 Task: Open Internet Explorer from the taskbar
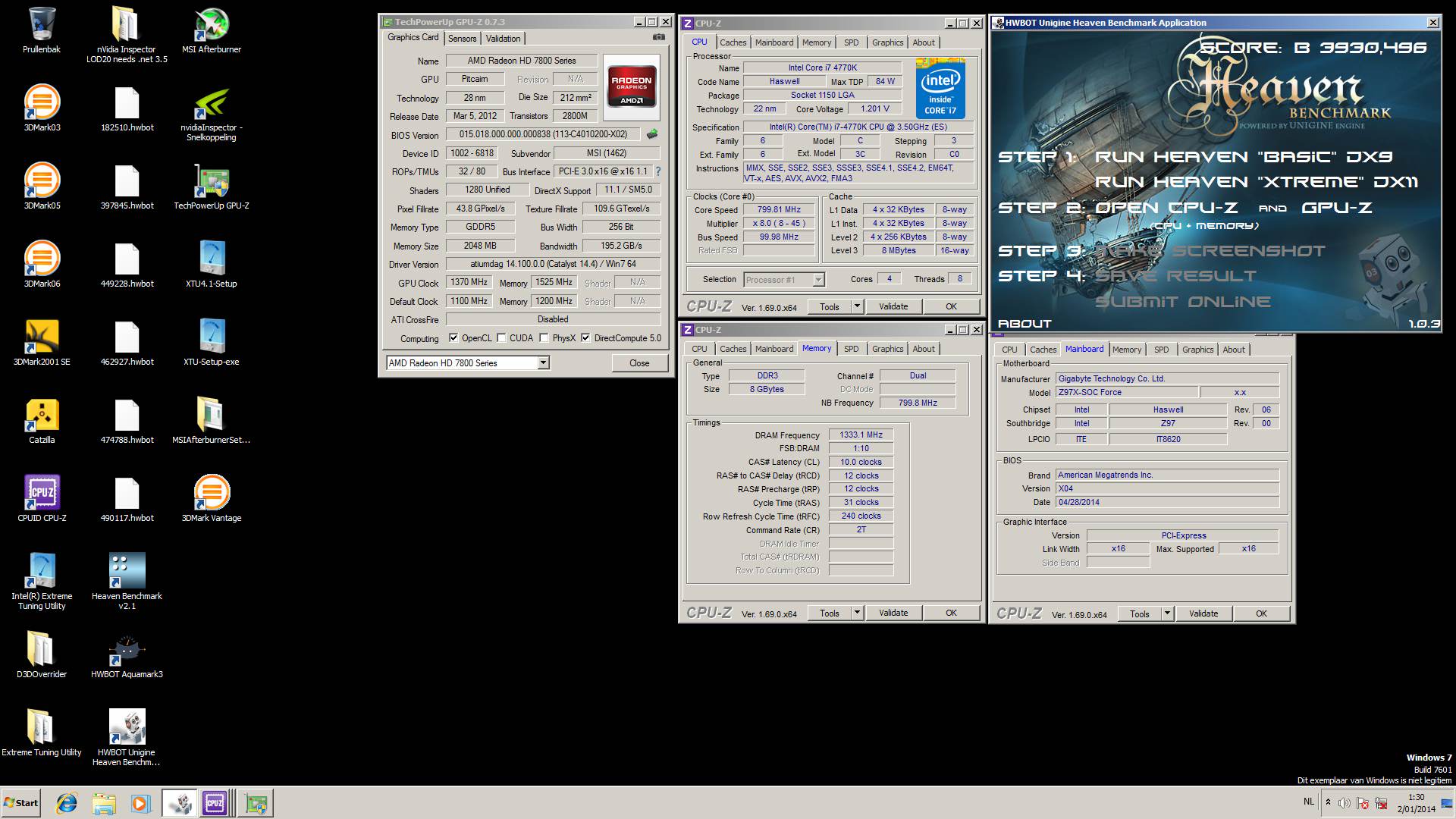[67, 803]
